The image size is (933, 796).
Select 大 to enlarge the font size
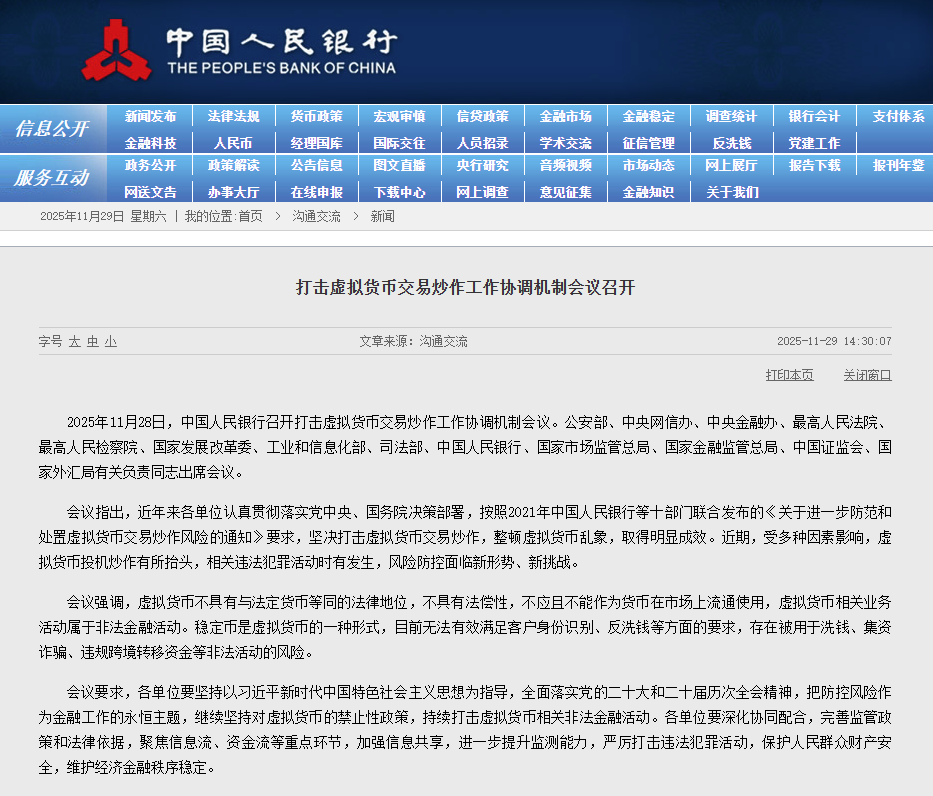(x=77, y=341)
